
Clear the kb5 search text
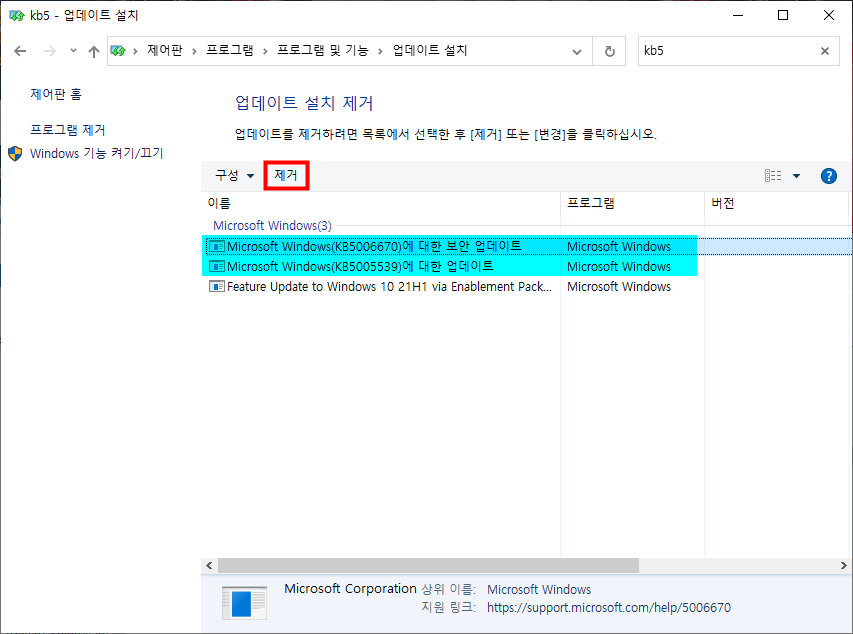coord(825,51)
